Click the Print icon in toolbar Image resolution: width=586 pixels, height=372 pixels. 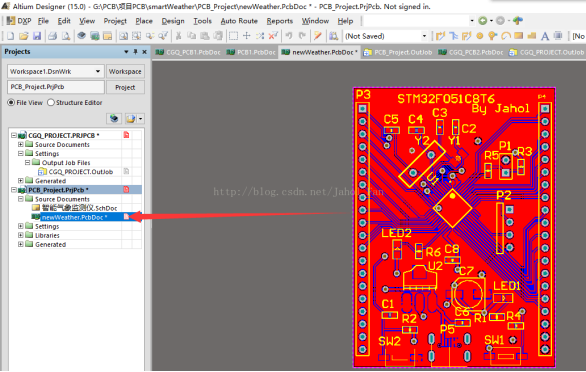[52, 36]
